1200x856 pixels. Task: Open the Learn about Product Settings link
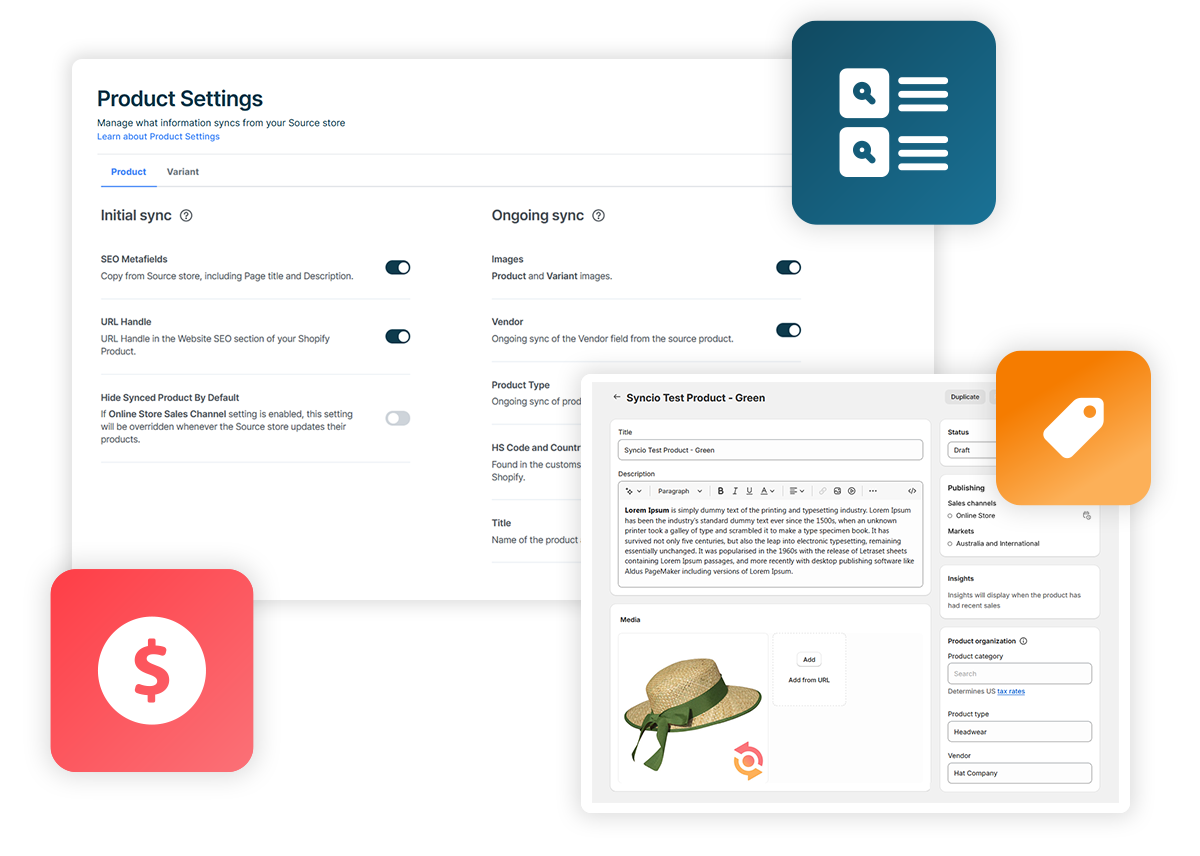click(x=158, y=136)
